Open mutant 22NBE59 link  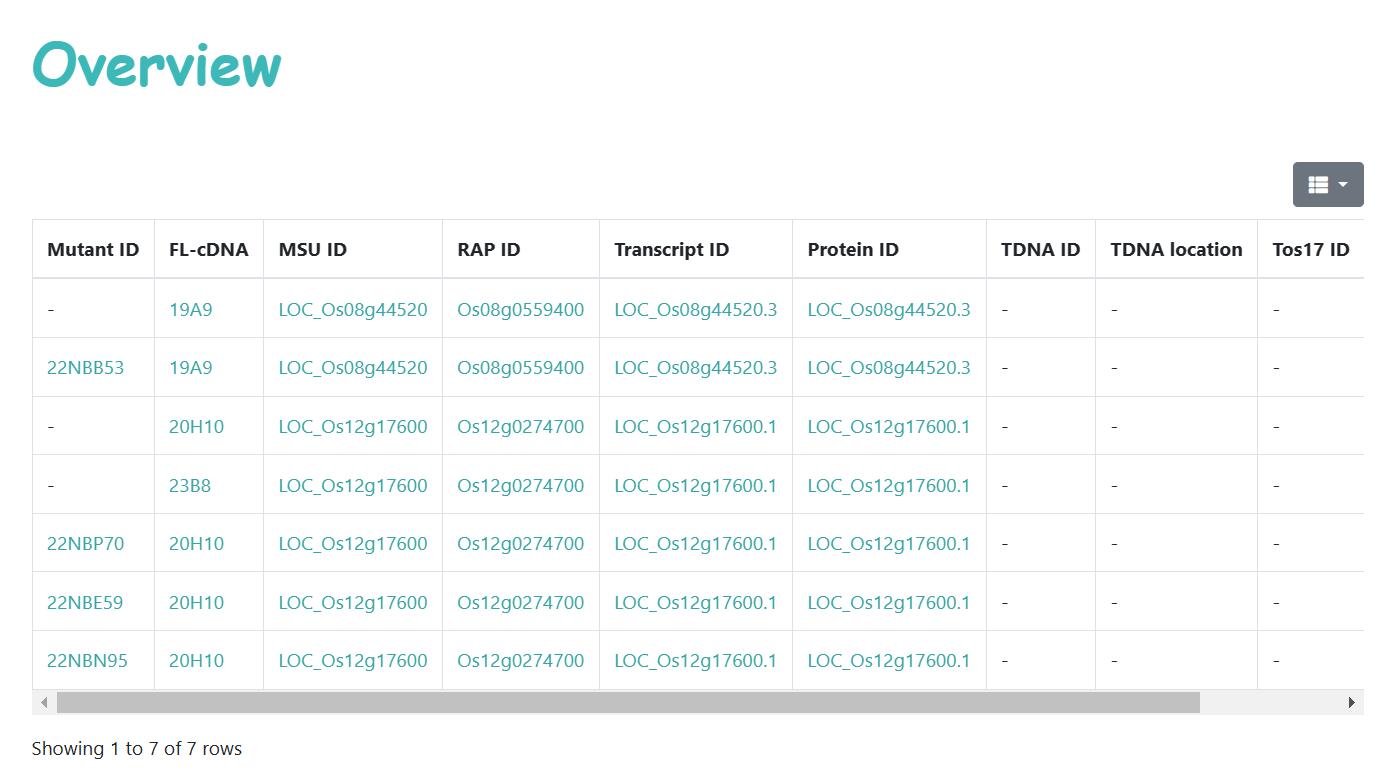click(x=85, y=603)
